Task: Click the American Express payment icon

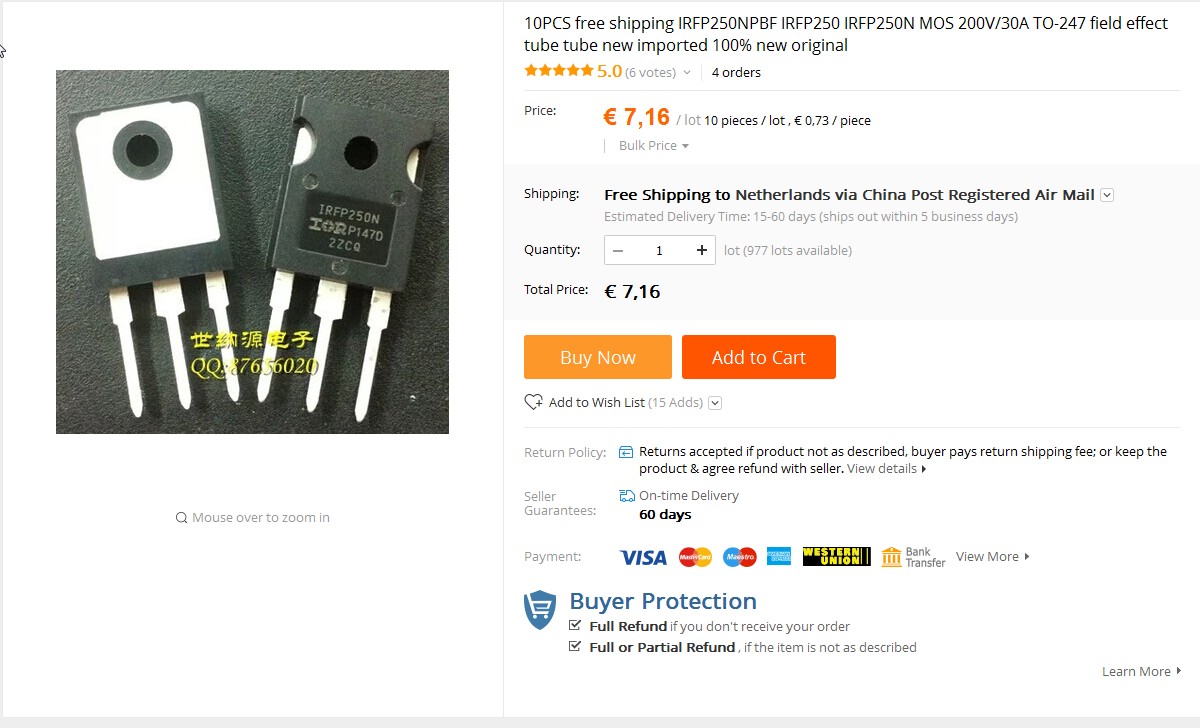Action: (779, 557)
